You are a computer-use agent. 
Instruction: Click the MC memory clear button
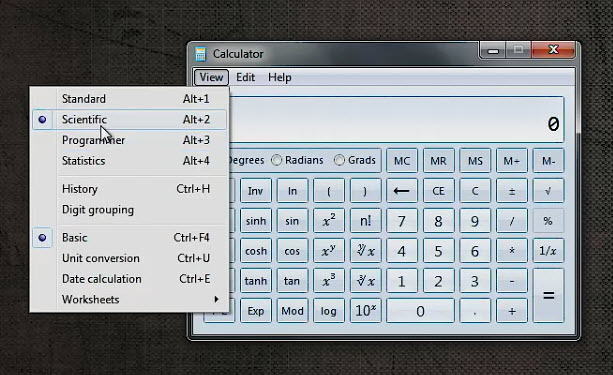(x=402, y=161)
